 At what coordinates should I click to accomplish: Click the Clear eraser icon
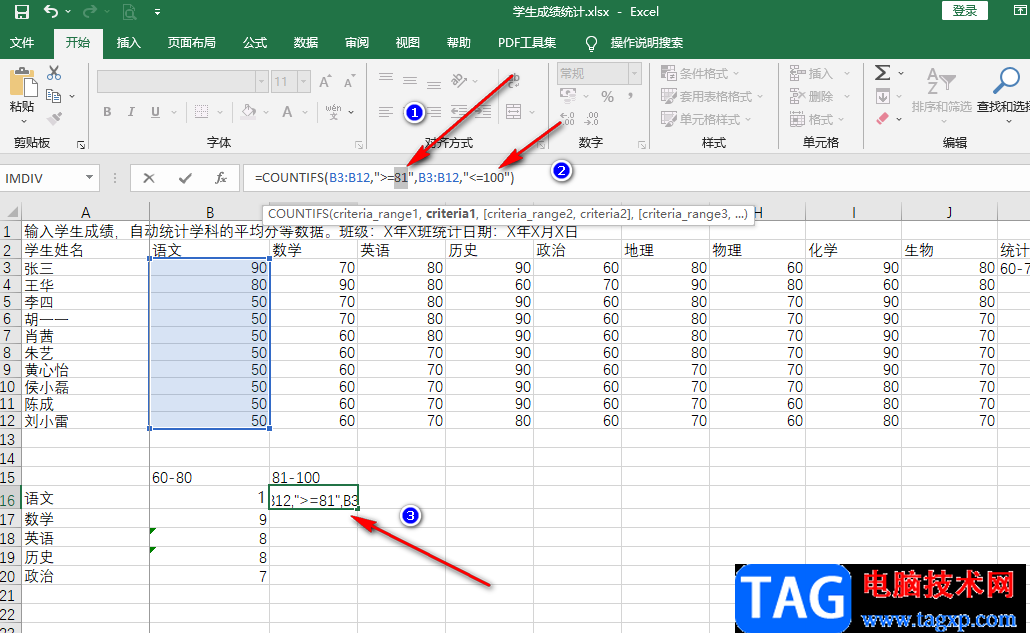click(883, 119)
